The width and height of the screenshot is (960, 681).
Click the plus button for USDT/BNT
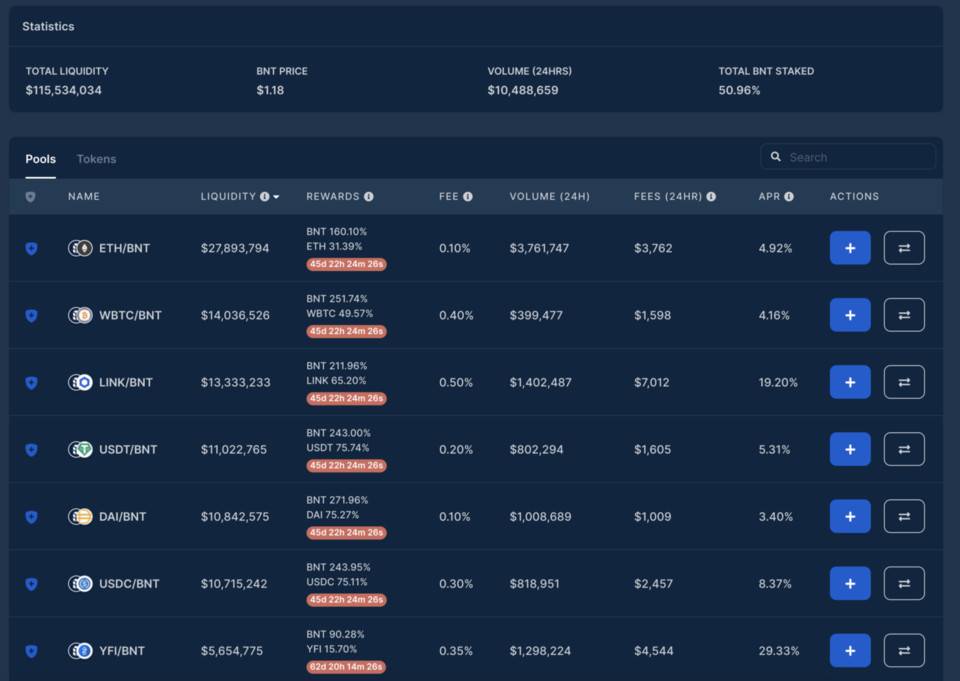(x=850, y=449)
